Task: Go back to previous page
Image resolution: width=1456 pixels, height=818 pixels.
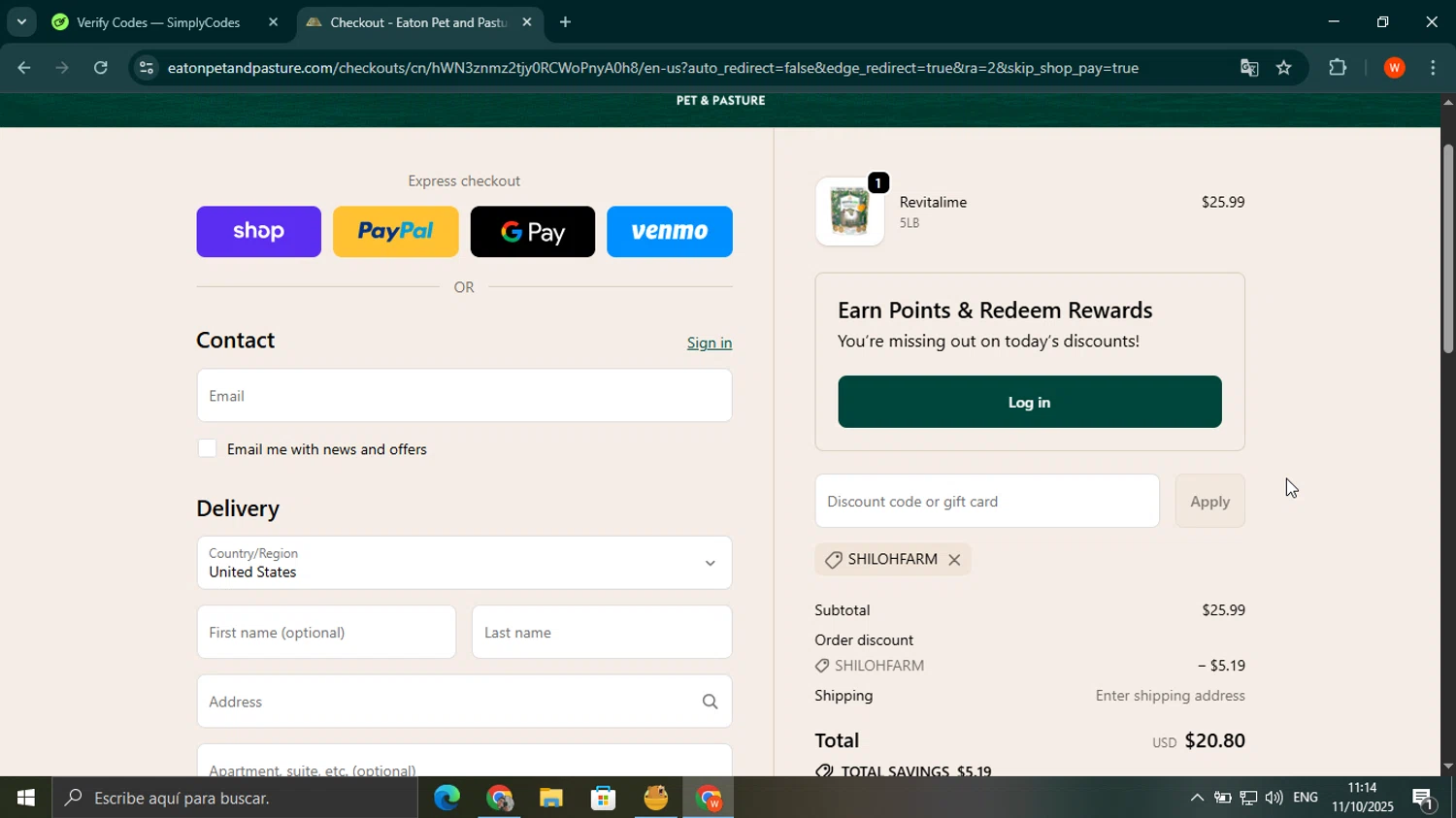Action: [x=23, y=68]
